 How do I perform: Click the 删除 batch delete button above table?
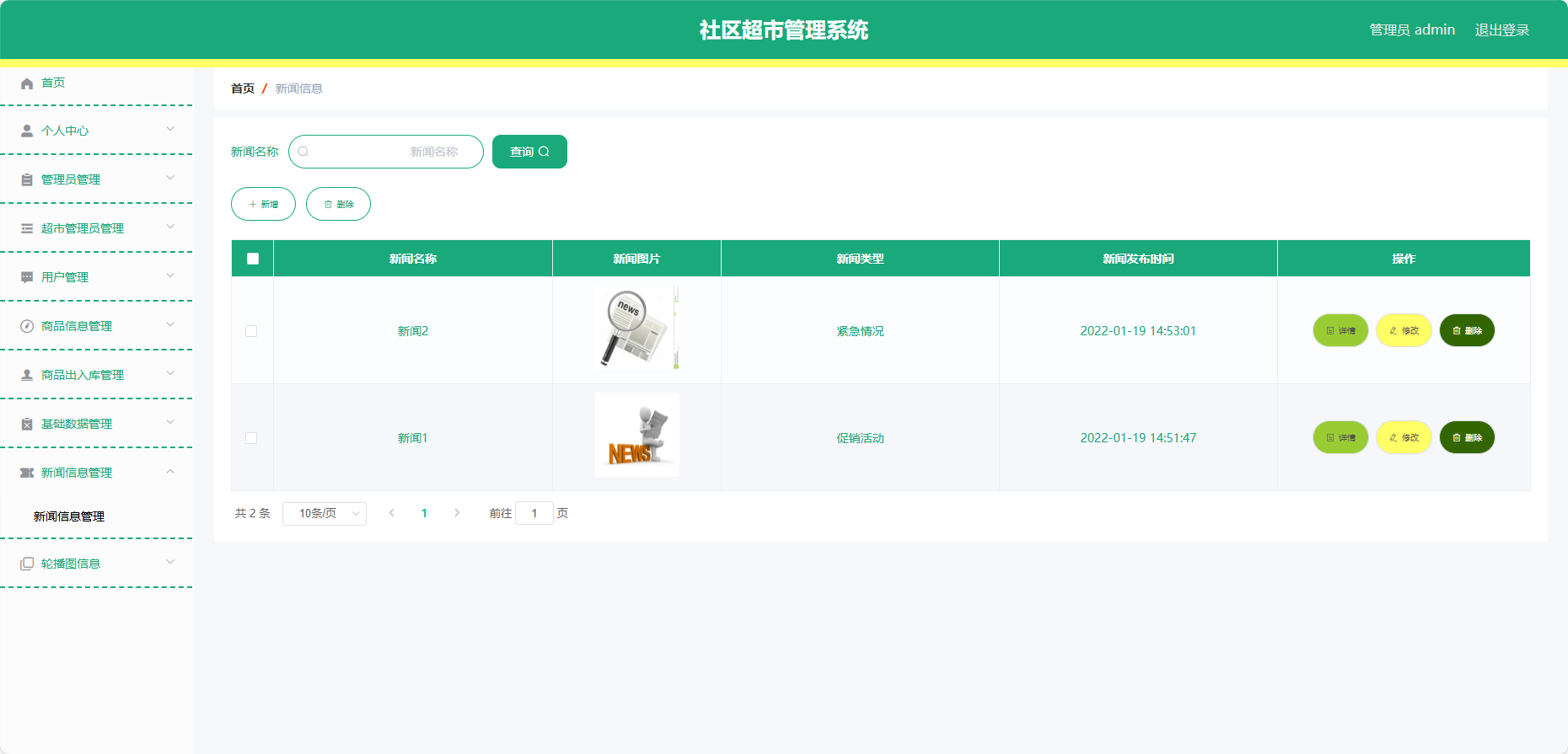coord(338,204)
